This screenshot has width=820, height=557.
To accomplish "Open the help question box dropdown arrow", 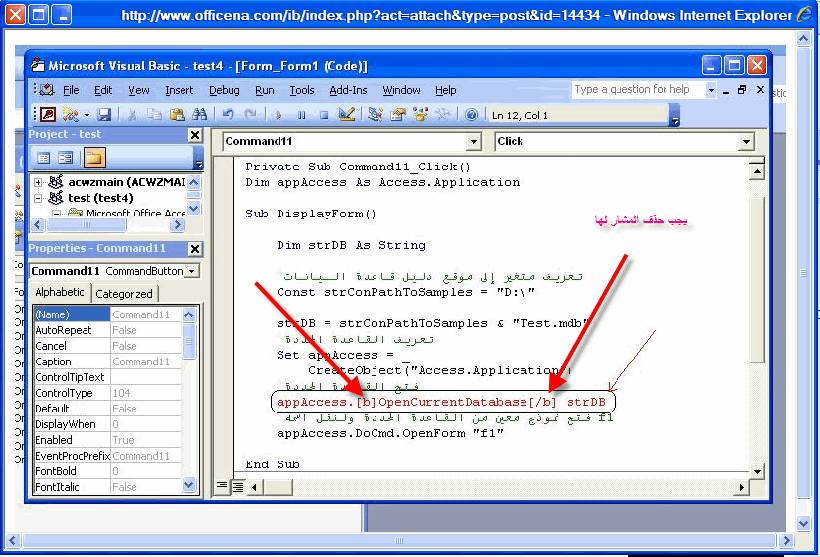I will point(711,90).
